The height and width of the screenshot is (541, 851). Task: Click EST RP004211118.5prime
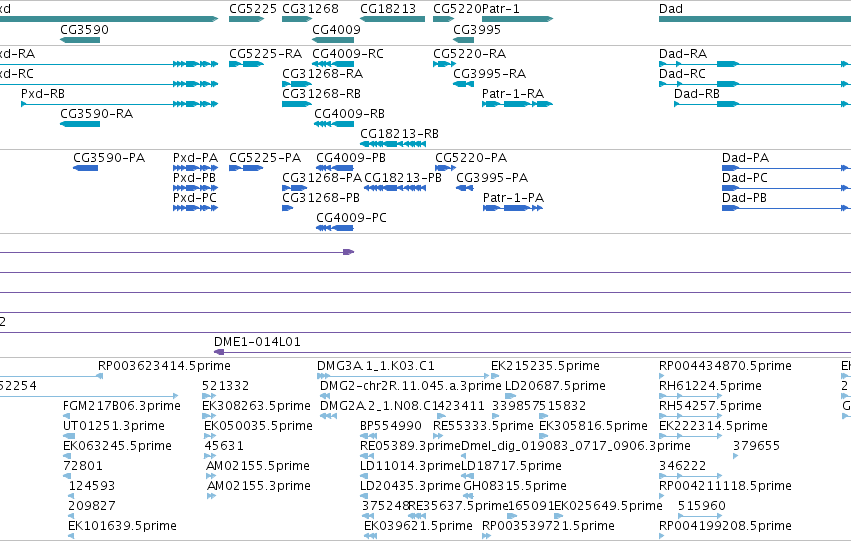662,497
